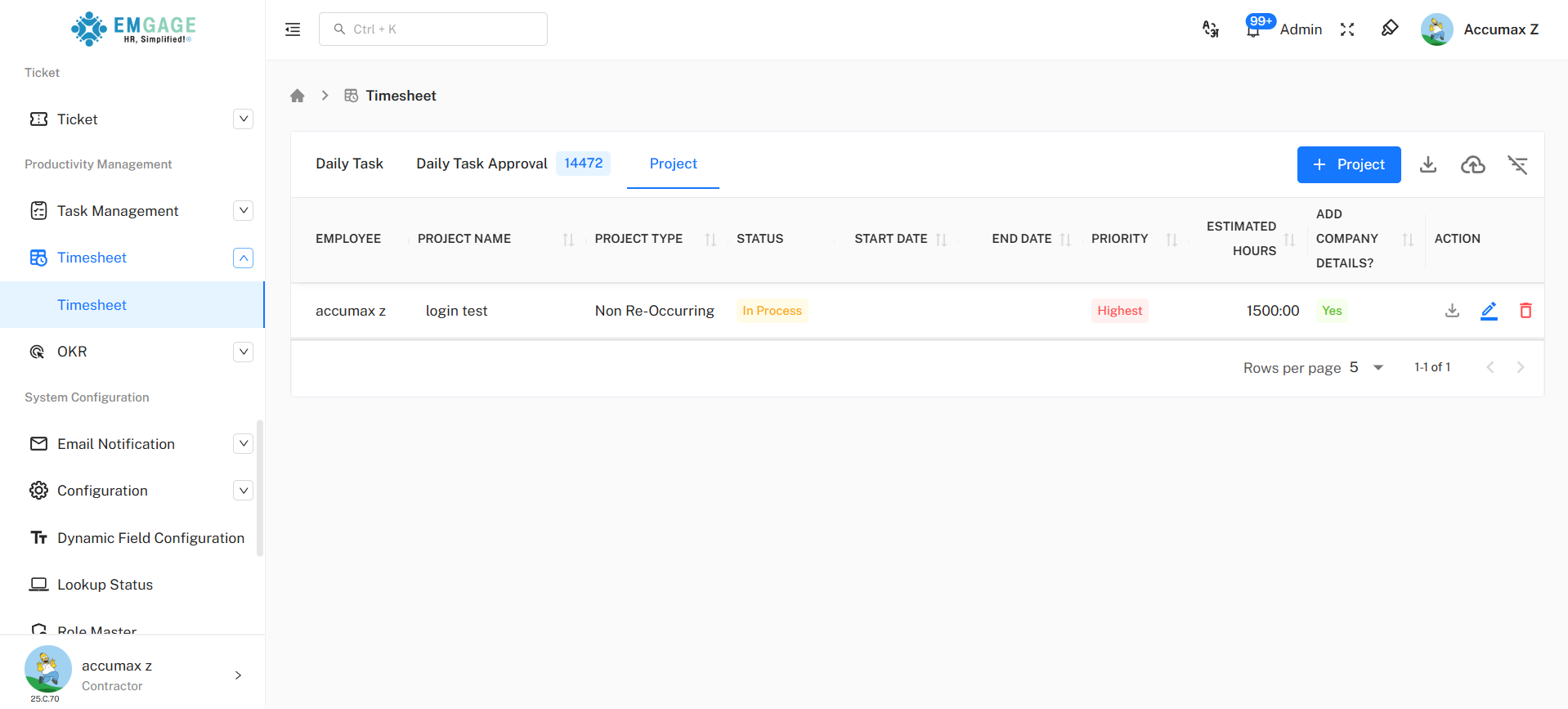The image size is (1568, 709).
Task: Expand the Task Management section
Action: click(x=243, y=211)
